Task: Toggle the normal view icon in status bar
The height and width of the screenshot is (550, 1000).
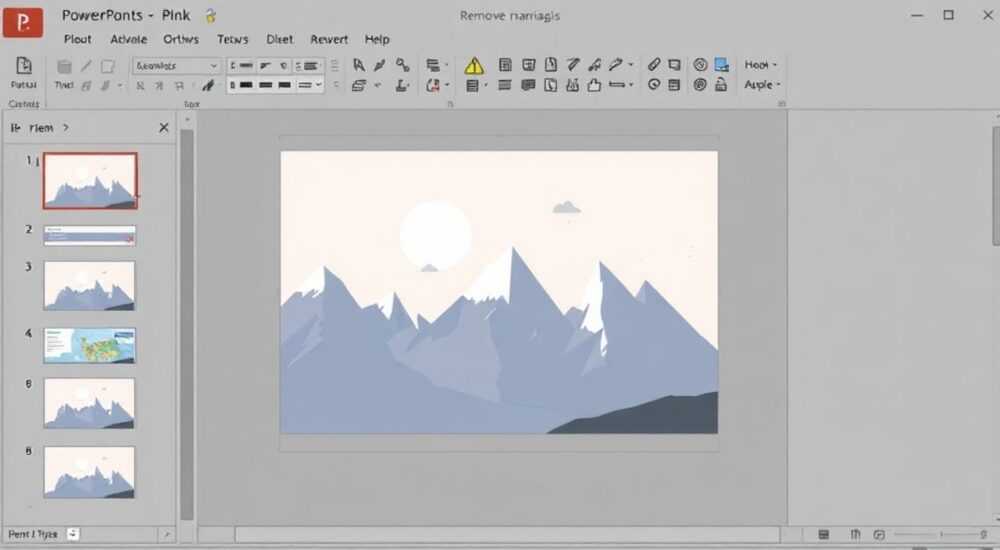Action: [824, 534]
